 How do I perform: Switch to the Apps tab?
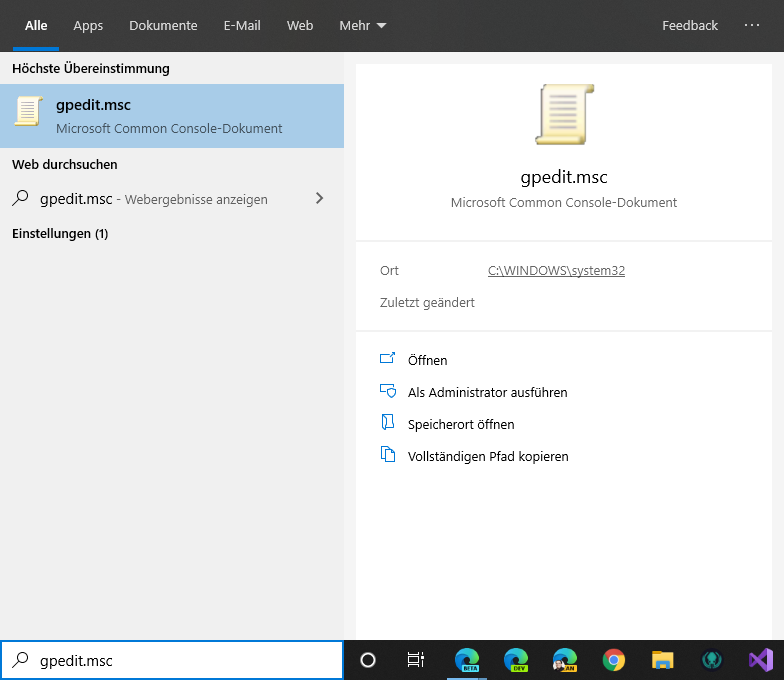click(x=88, y=26)
